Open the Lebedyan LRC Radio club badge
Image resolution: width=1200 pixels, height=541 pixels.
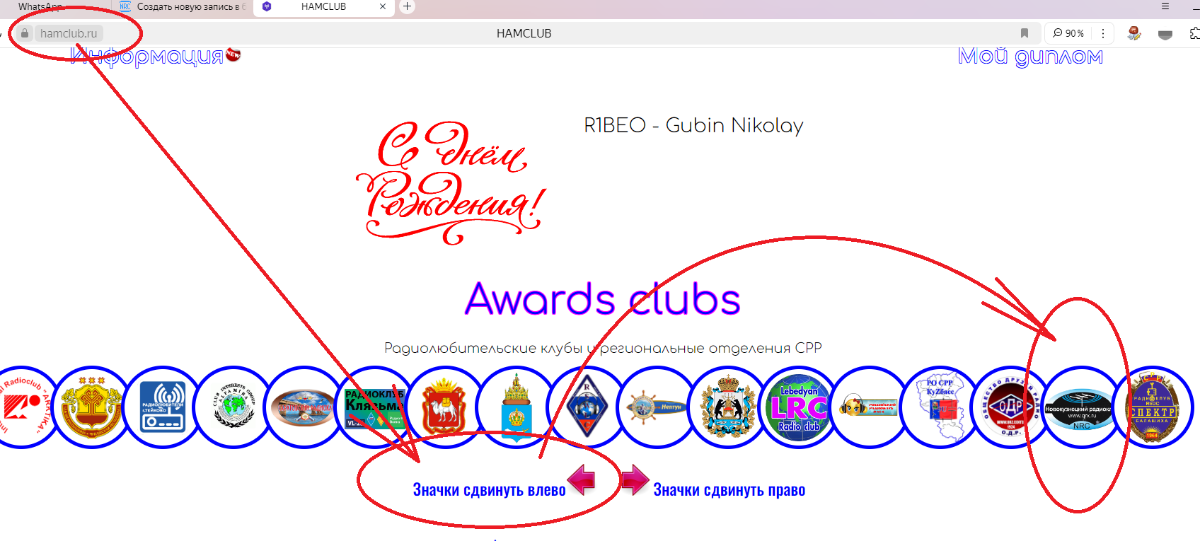point(797,406)
